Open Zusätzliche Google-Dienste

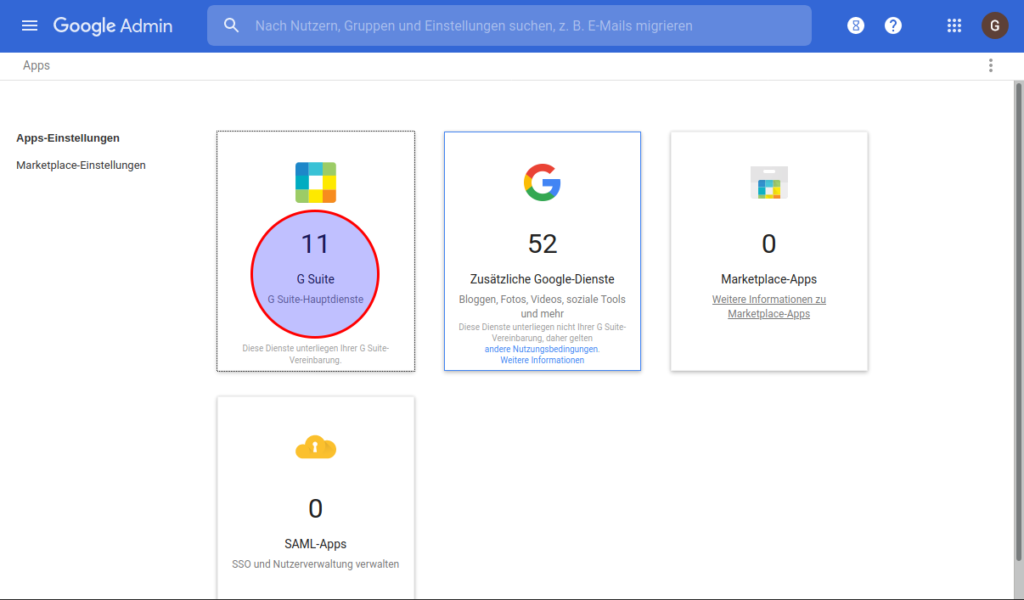click(x=542, y=279)
